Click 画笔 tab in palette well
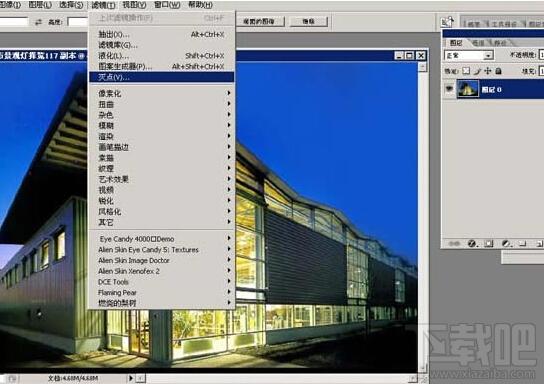The image size is (544, 384). [473, 24]
